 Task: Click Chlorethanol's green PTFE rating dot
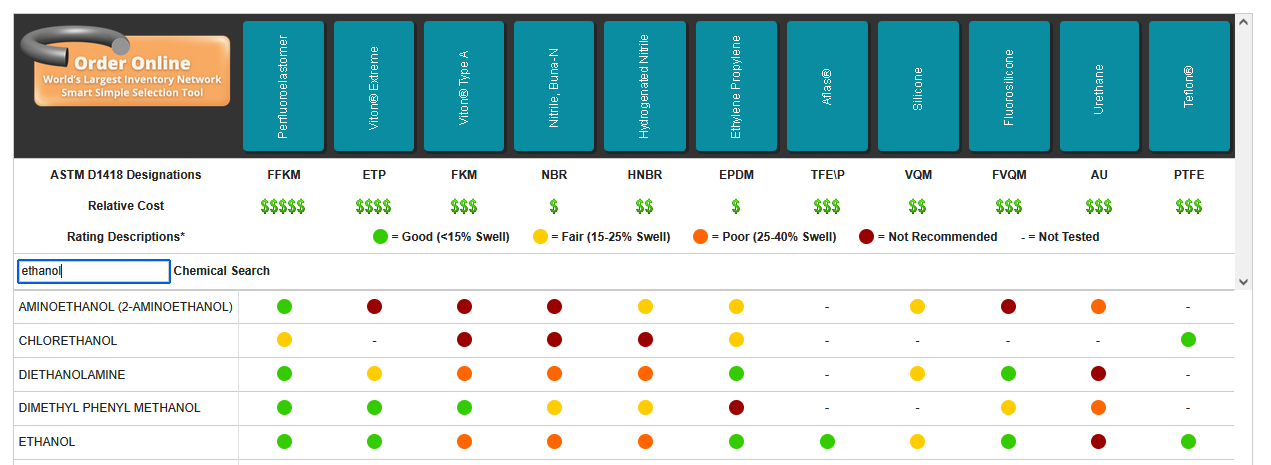pyautogui.click(x=1189, y=340)
